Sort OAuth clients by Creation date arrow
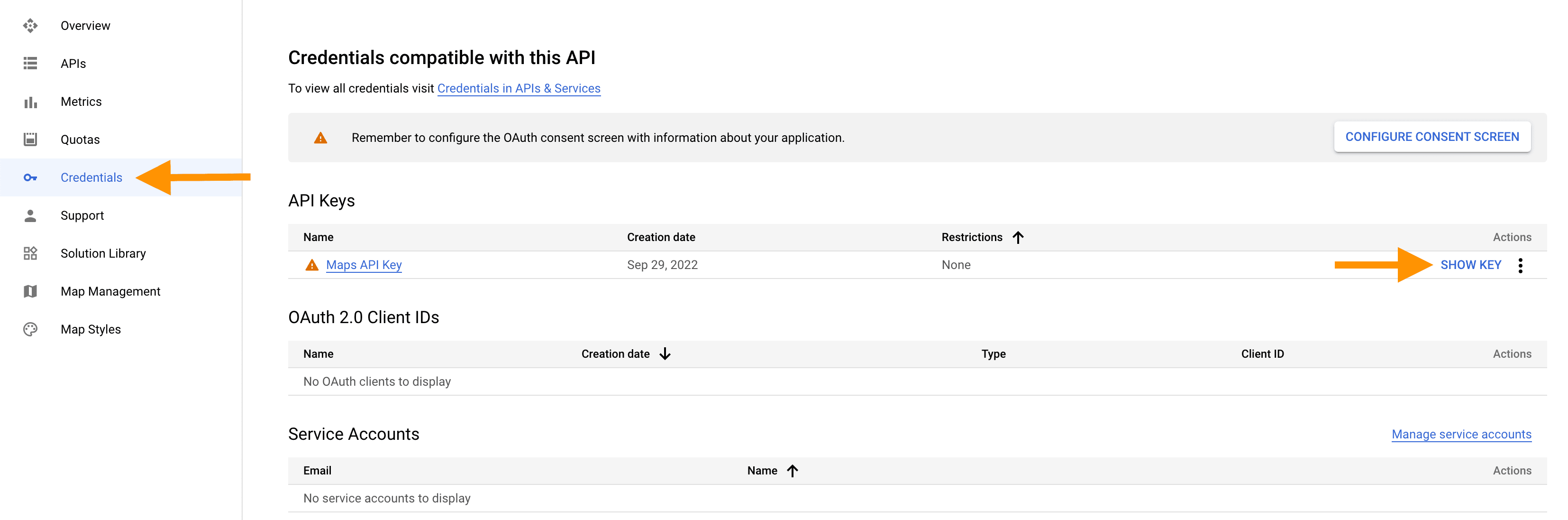Screen dimensions: 1568x520 tap(665, 354)
